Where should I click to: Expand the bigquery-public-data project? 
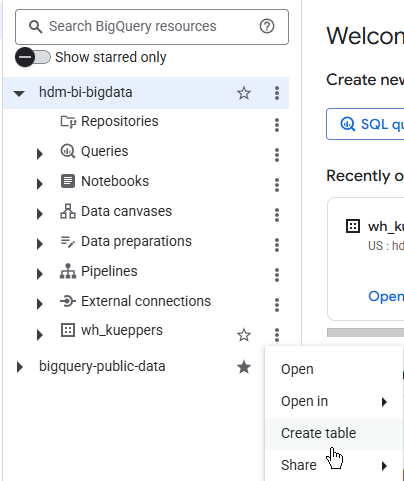pyautogui.click(x=20, y=367)
